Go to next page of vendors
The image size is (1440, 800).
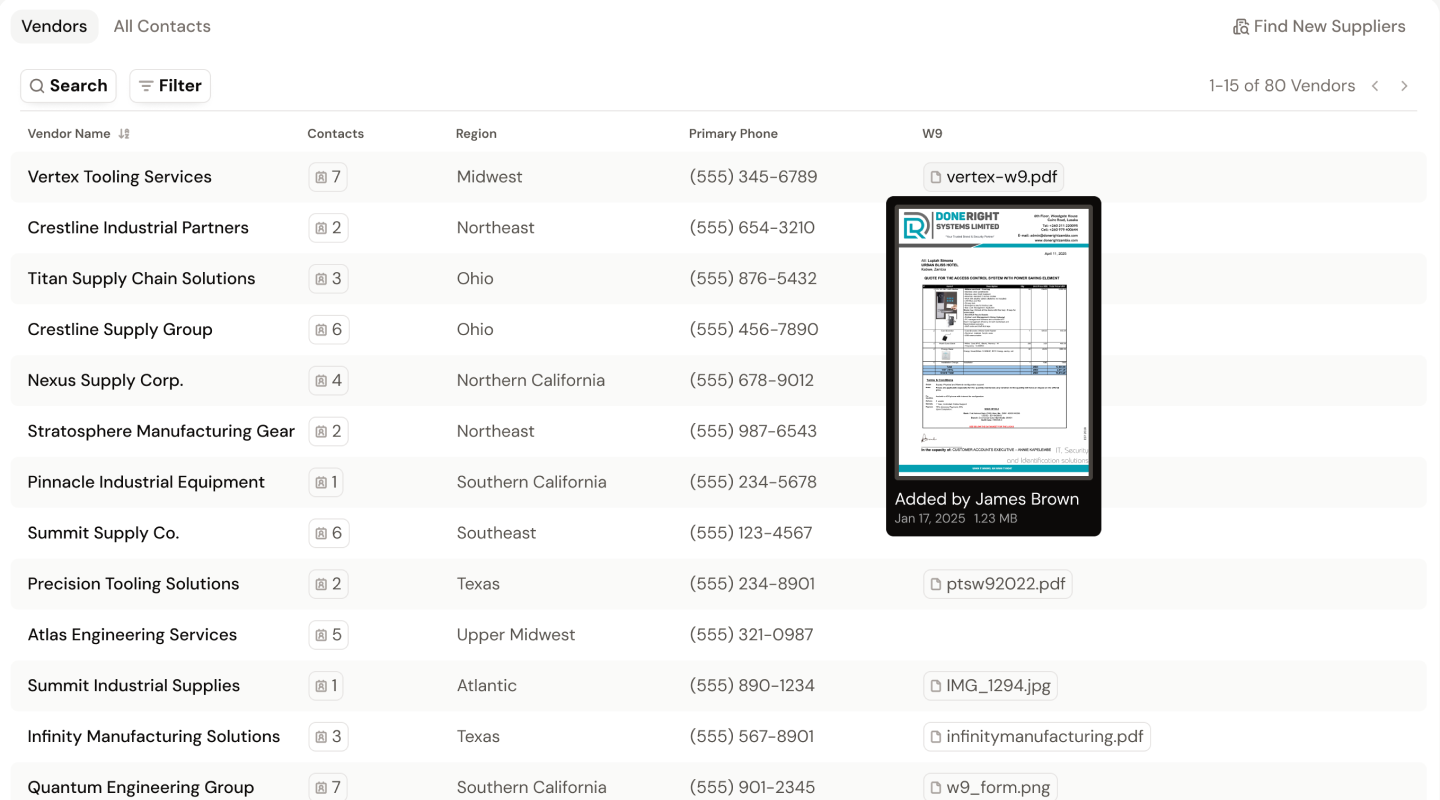[1404, 86]
